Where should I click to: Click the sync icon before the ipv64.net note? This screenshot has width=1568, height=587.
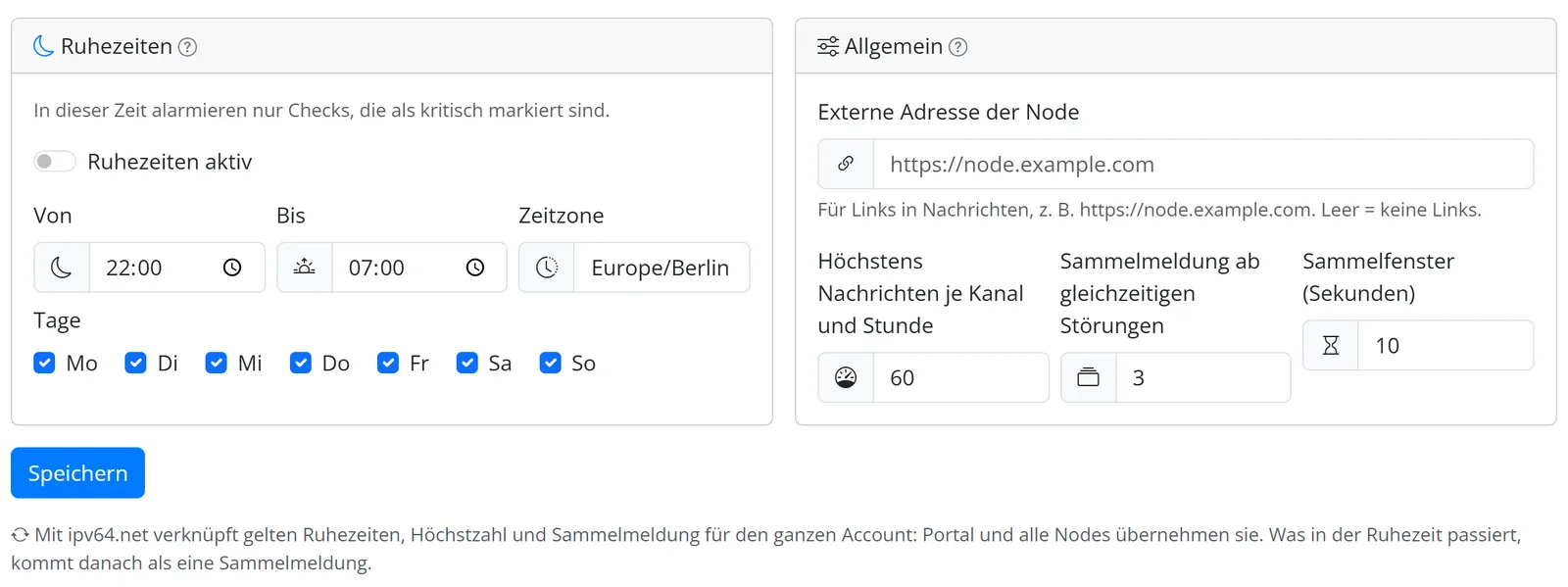pyautogui.click(x=21, y=535)
